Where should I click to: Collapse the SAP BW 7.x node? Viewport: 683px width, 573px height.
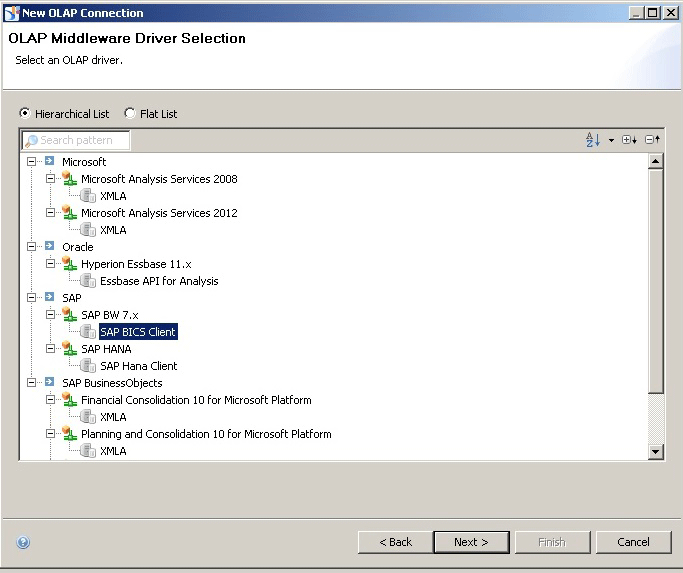(x=51, y=315)
